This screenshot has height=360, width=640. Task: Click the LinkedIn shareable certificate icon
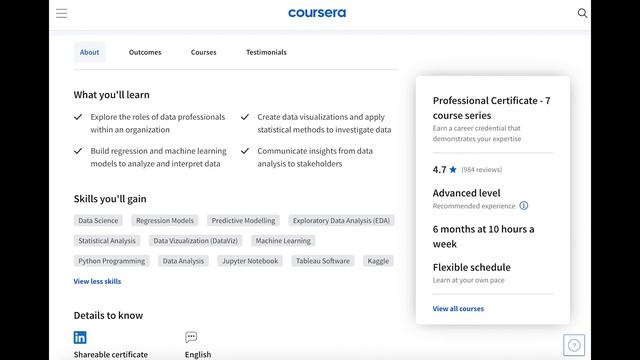pos(80,338)
